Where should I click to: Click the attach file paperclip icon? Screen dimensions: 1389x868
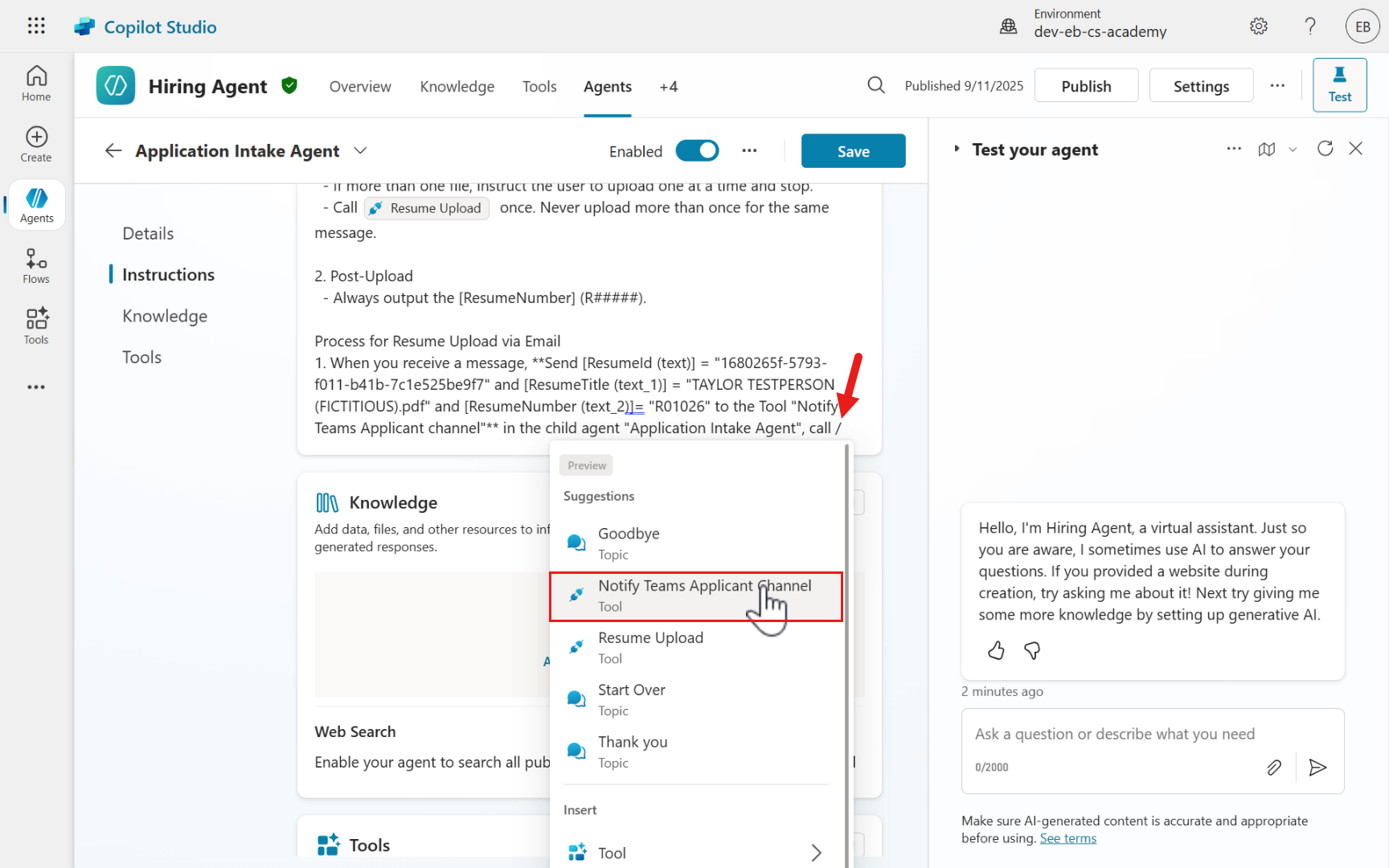1274,768
